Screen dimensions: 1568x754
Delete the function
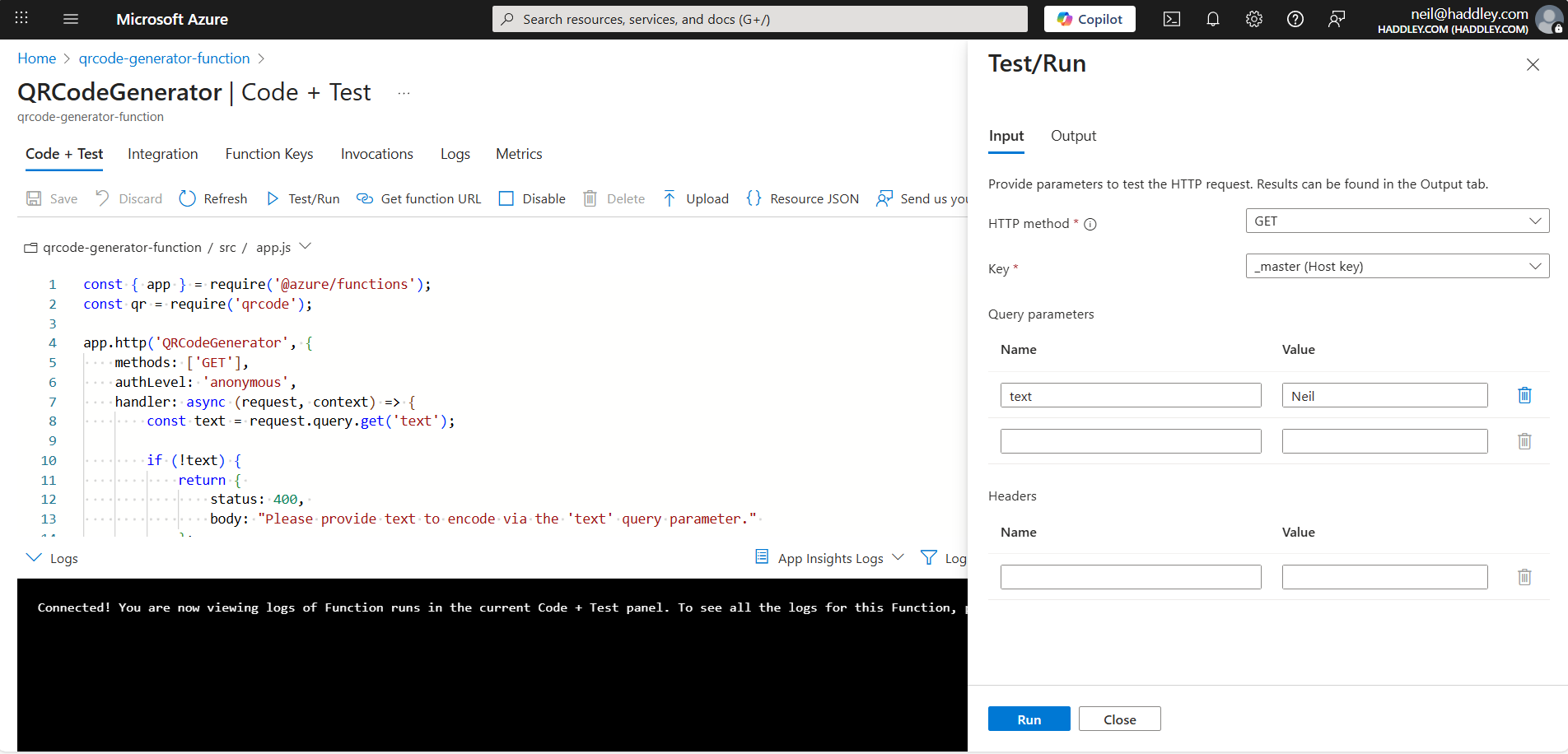click(x=613, y=198)
